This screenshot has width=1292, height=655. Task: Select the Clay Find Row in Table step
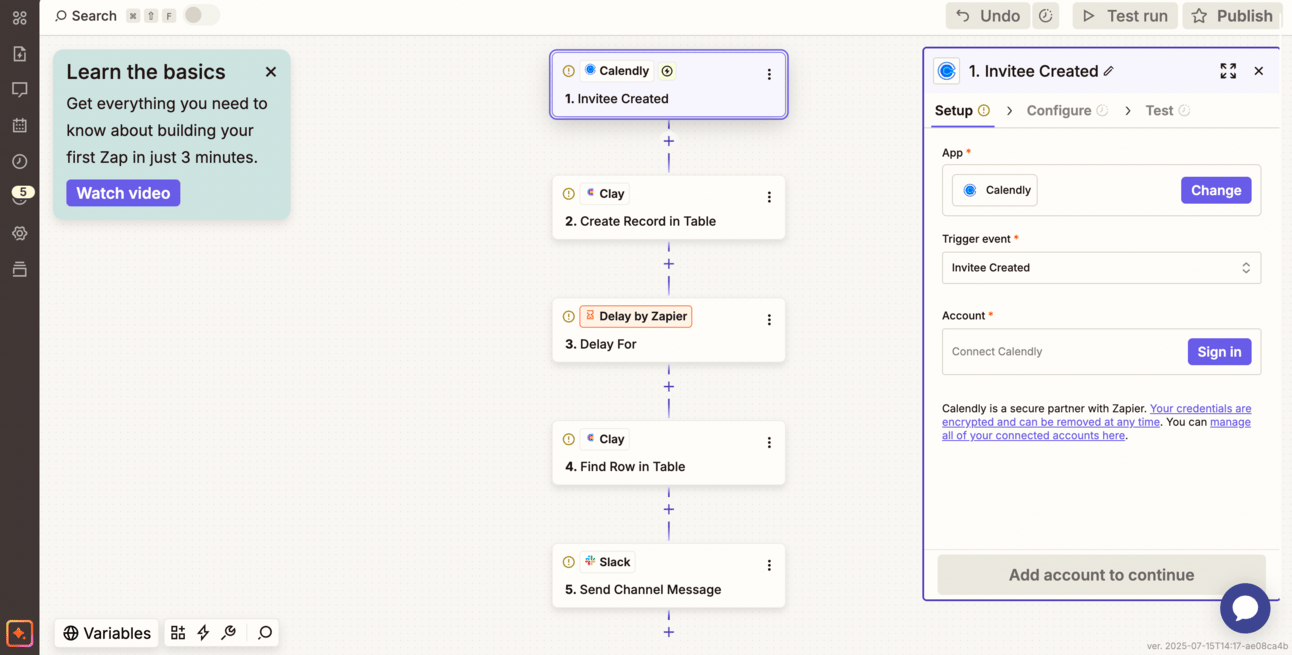[669, 453]
